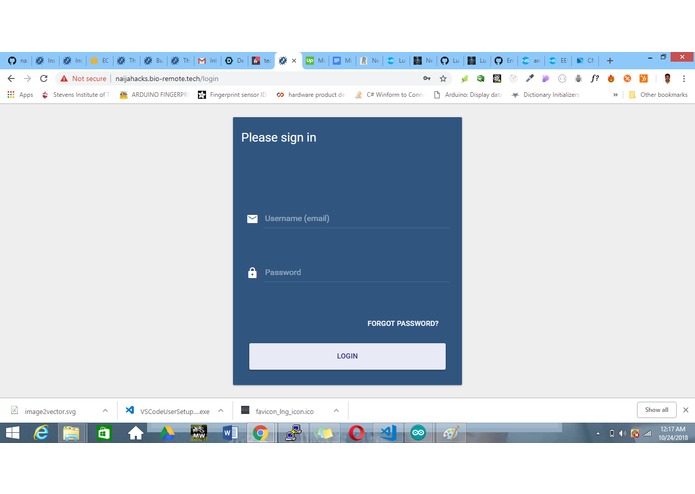
Task: Bookmark this page with the star icon
Action: click(x=443, y=78)
